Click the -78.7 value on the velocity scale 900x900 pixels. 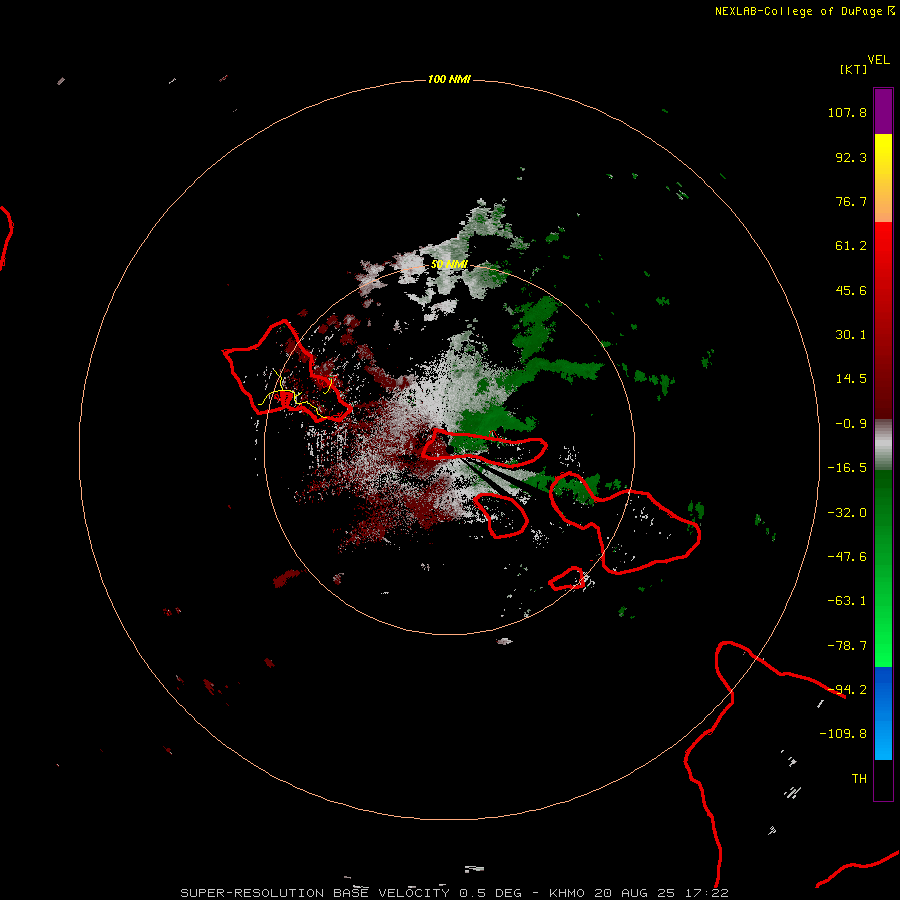coord(847,646)
